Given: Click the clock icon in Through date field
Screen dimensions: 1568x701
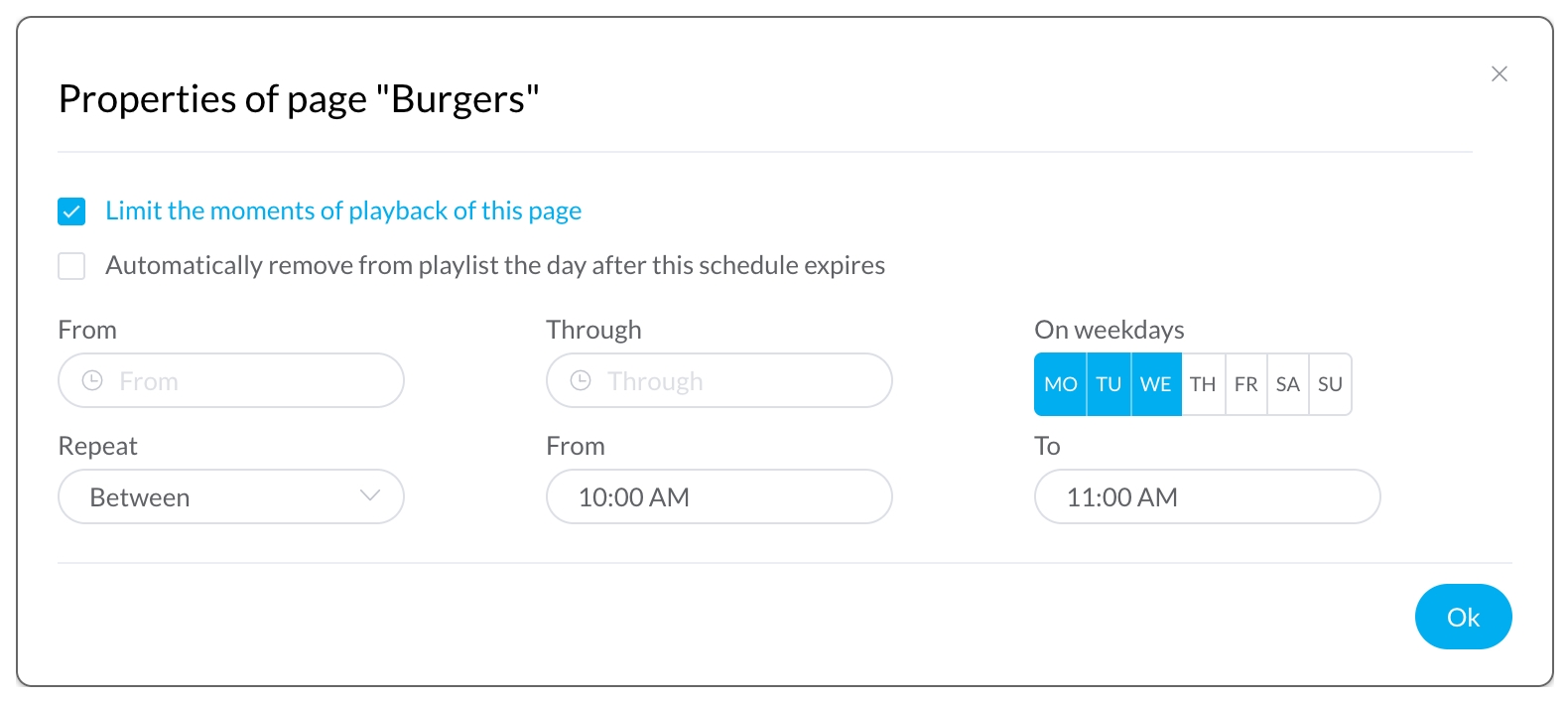Looking at the screenshot, I should pos(581,381).
